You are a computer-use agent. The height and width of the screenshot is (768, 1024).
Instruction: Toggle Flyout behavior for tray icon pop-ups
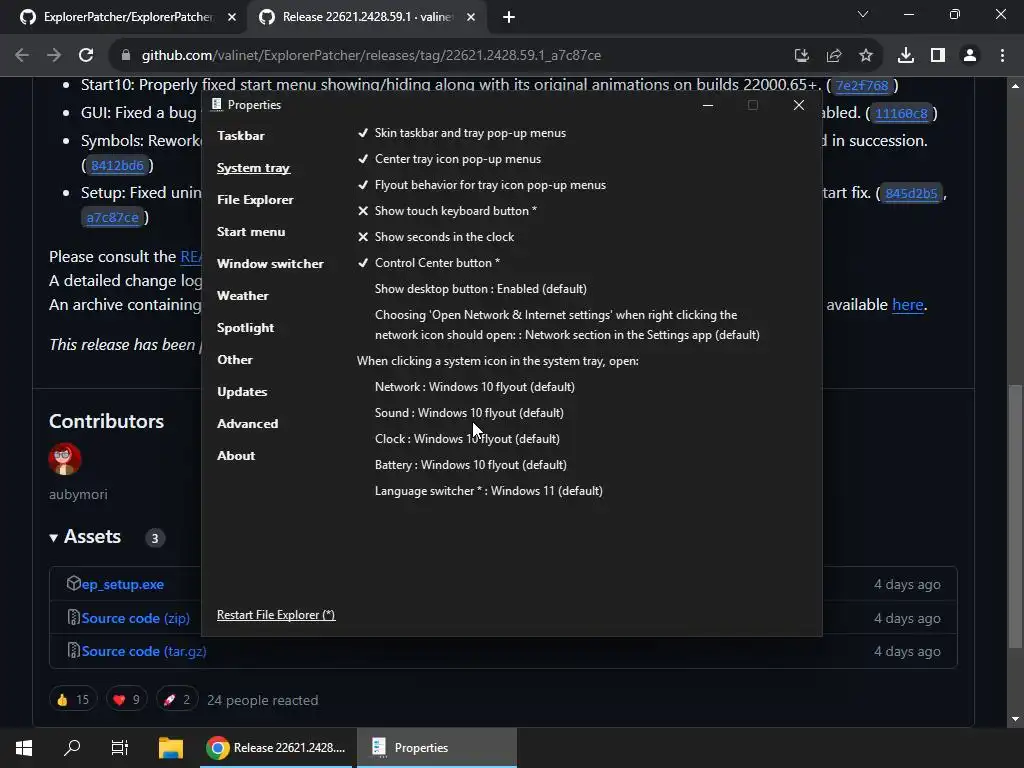pyautogui.click(x=481, y=185)
